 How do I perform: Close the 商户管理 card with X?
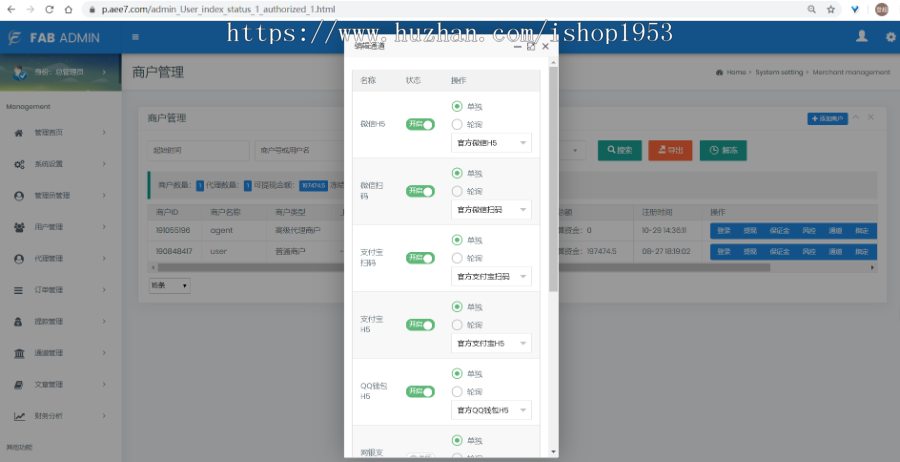871,117
